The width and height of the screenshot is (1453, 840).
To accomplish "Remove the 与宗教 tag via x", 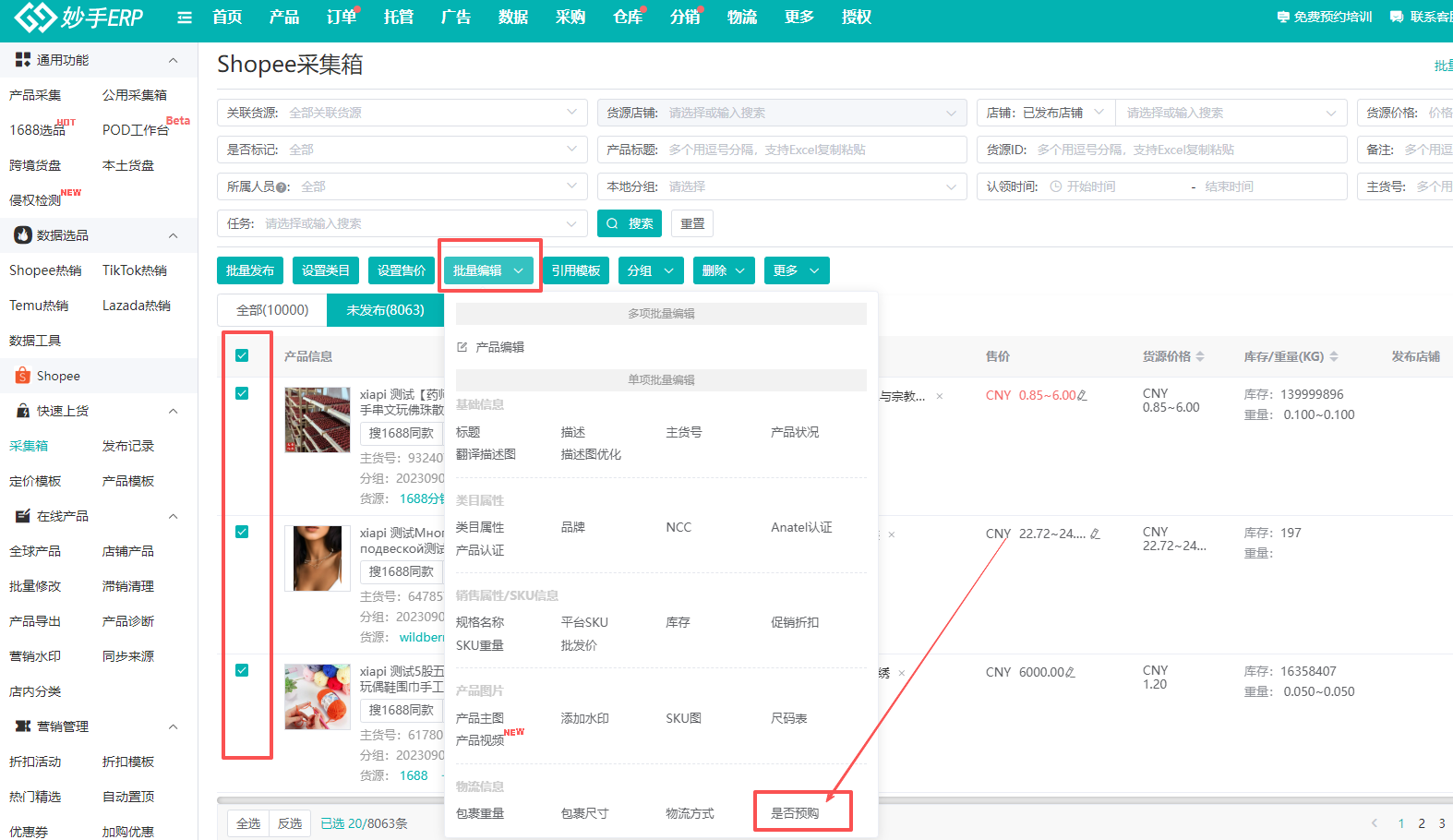I will (940, 396).
